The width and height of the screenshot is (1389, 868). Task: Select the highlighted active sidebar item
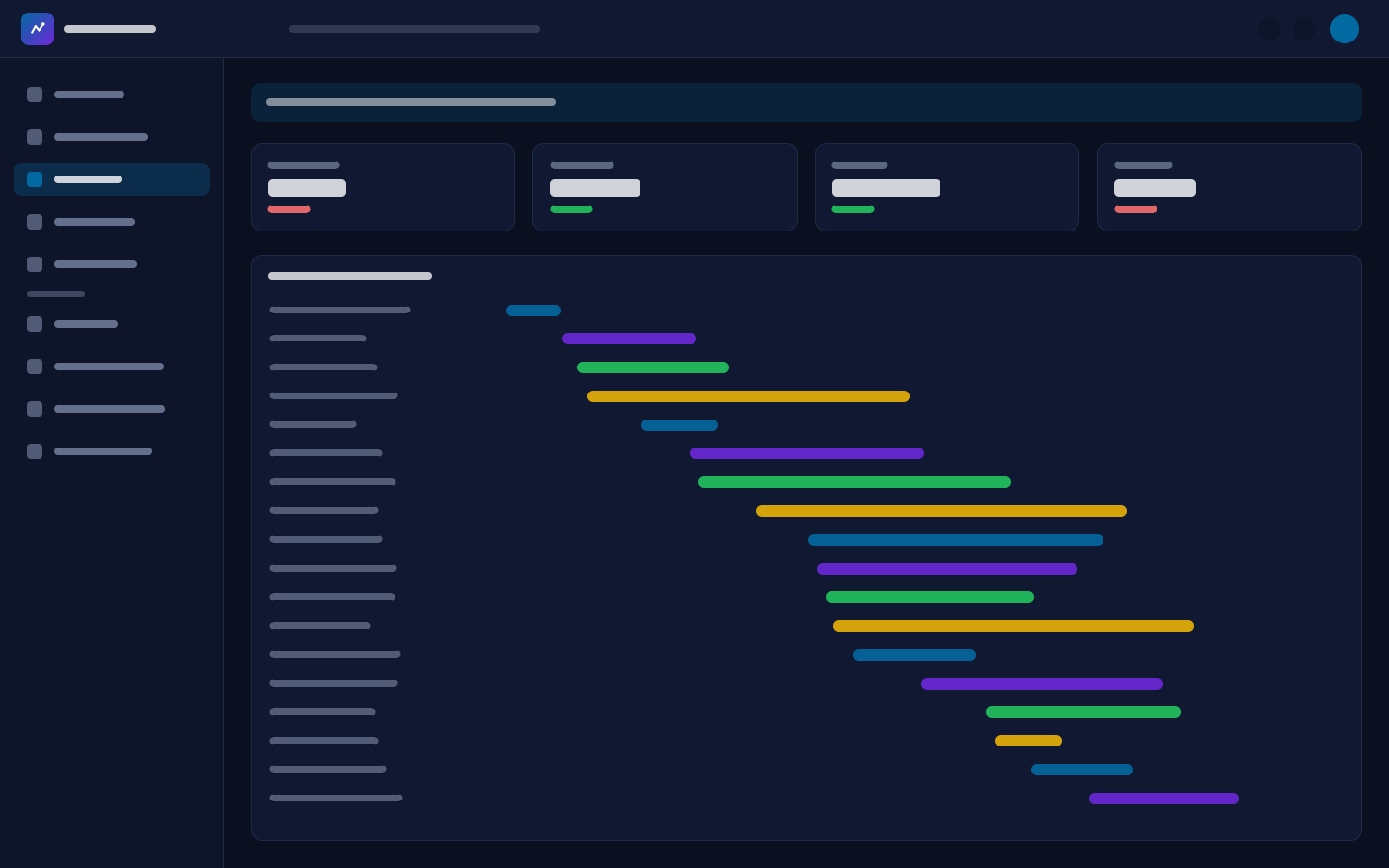(x=112, y=179)
